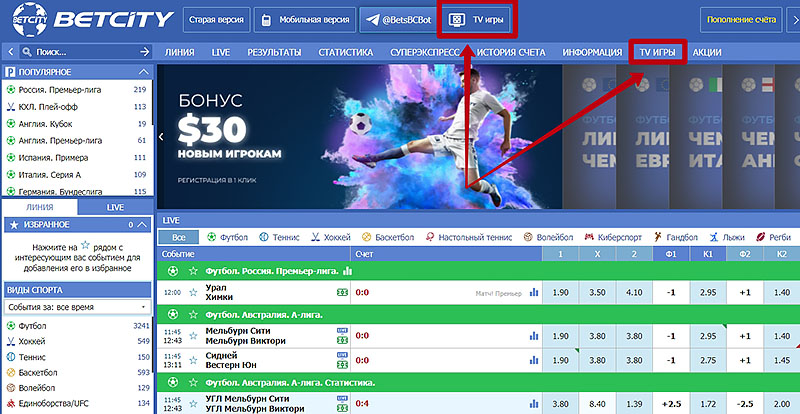Image resolution: width=800 pixels, height=414 pixels.
Task: Click Пополнение счёта button
Action: (x=741, y=20)
